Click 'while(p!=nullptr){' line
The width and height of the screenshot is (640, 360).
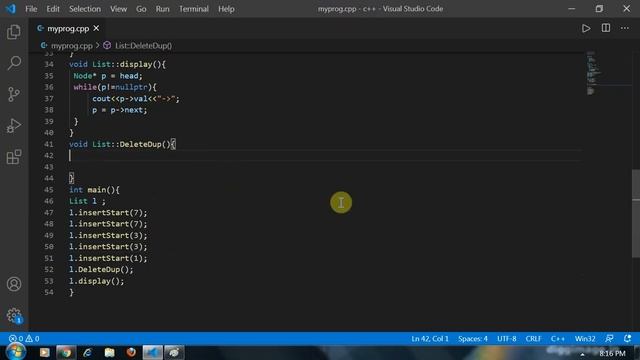pyautogui.click(x=115, y=87)
